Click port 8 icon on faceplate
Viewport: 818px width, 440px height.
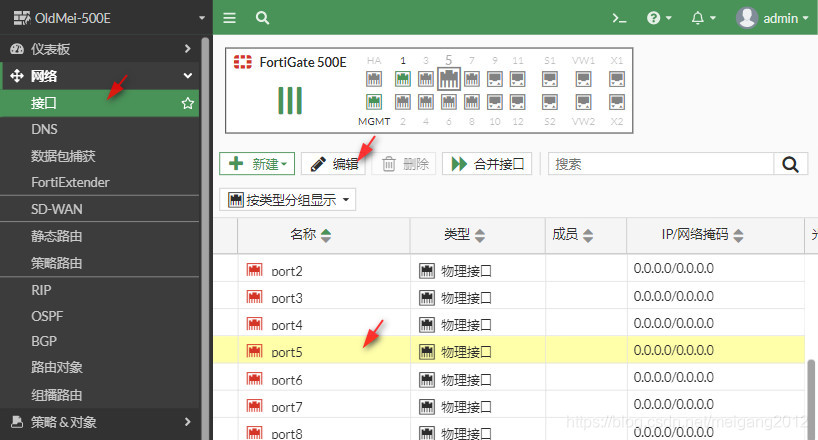(x=472, y=102)
